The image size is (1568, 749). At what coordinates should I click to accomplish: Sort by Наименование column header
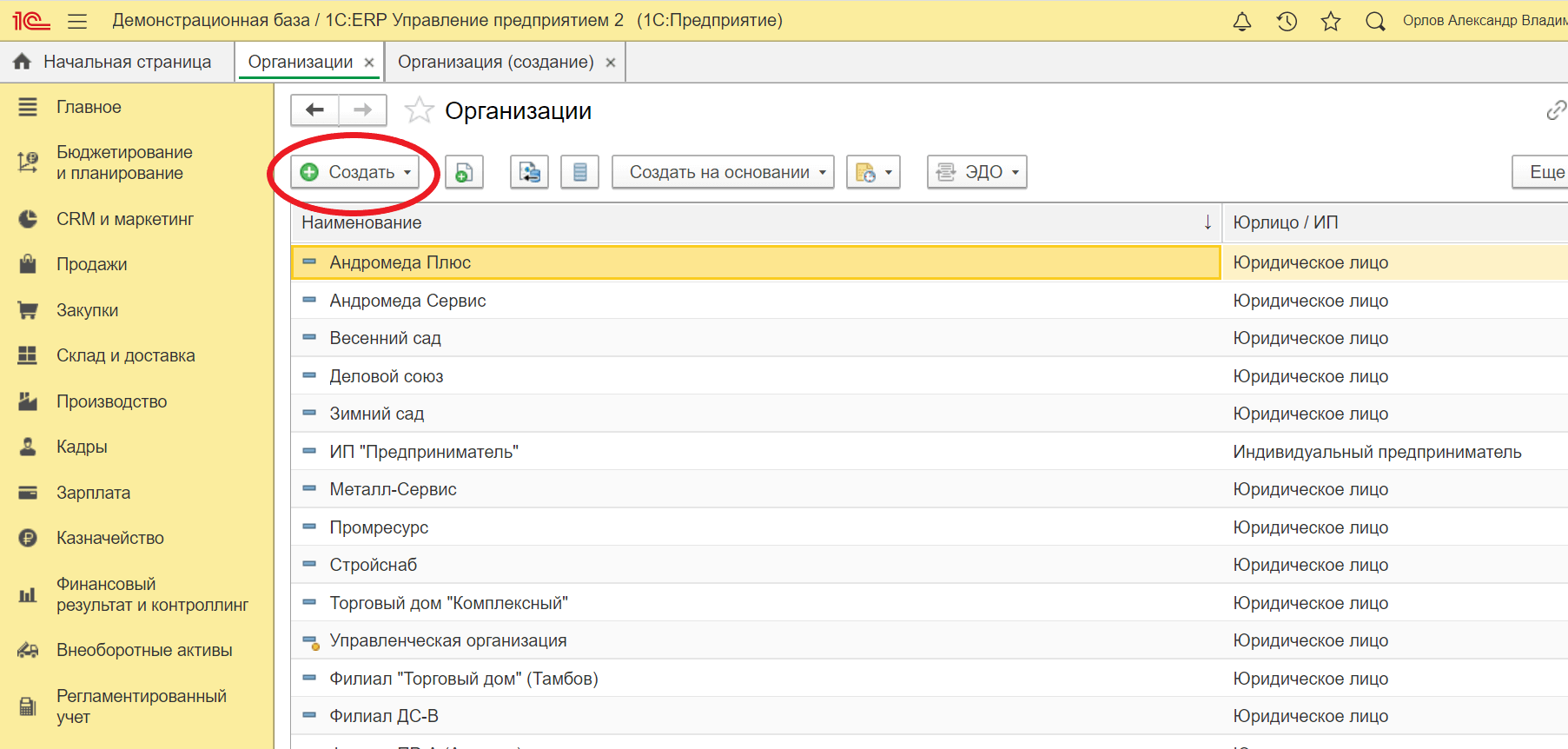(756, 222)
